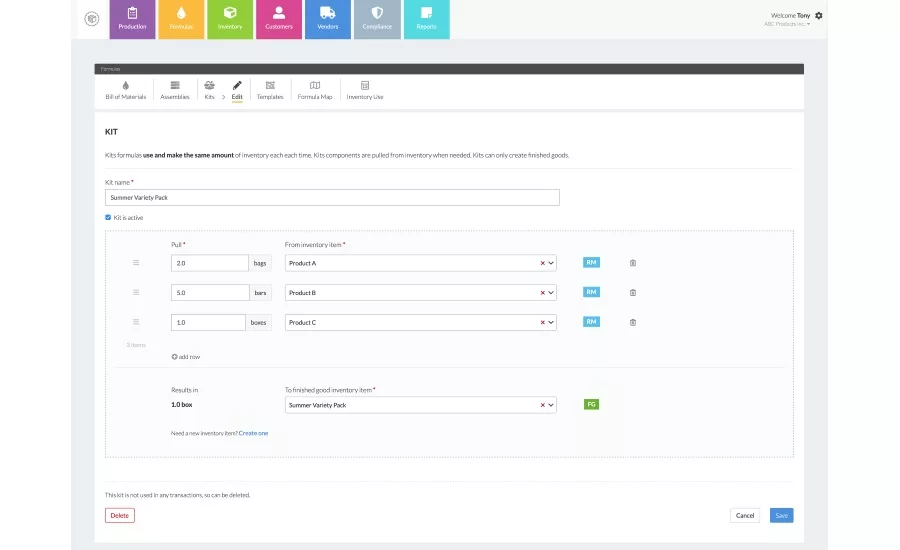Go to Kits tab
Viewport: 900px width, 550px height.
coord(210,90)
